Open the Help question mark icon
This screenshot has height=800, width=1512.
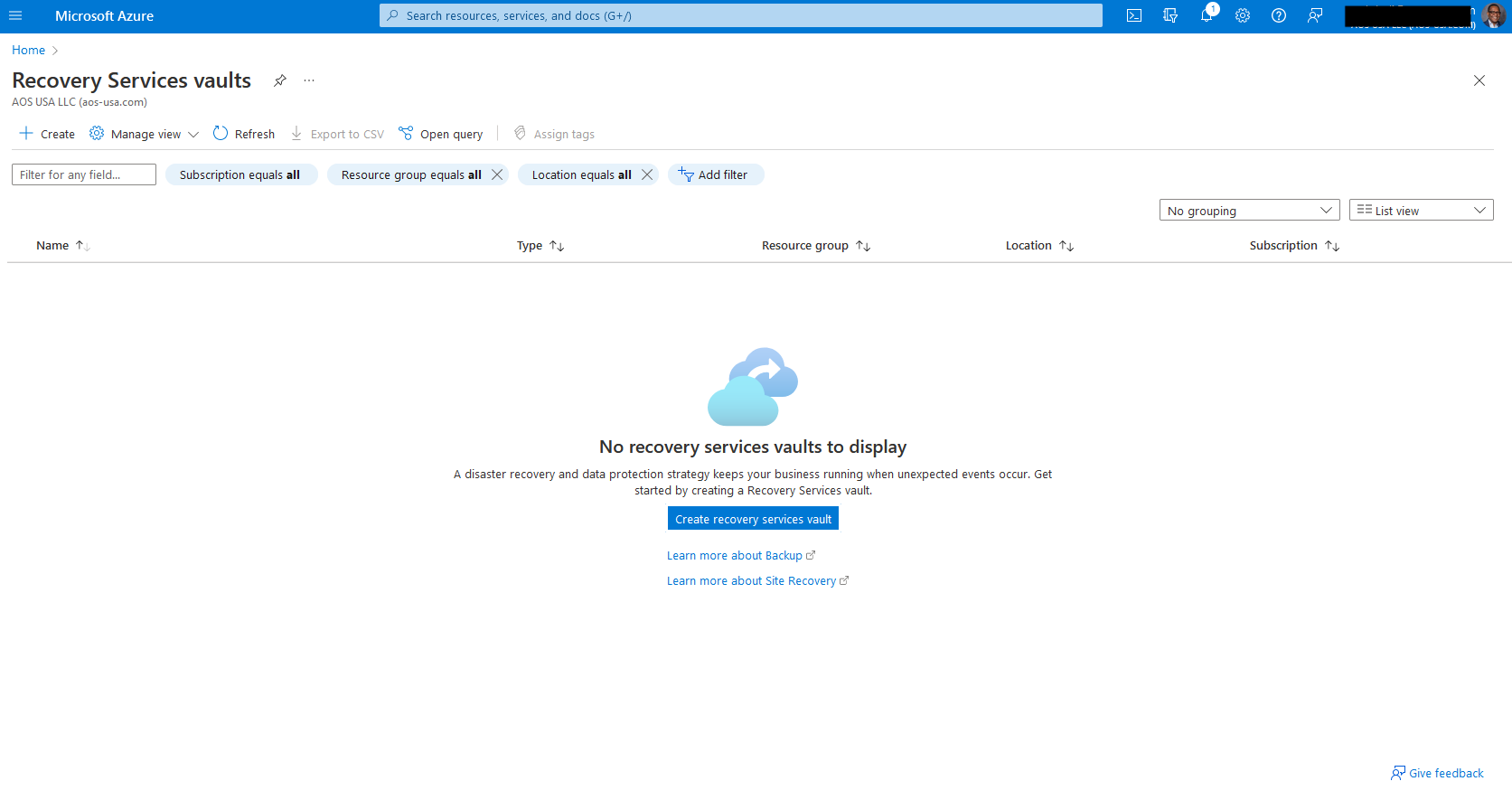(x=1279, y=15)
